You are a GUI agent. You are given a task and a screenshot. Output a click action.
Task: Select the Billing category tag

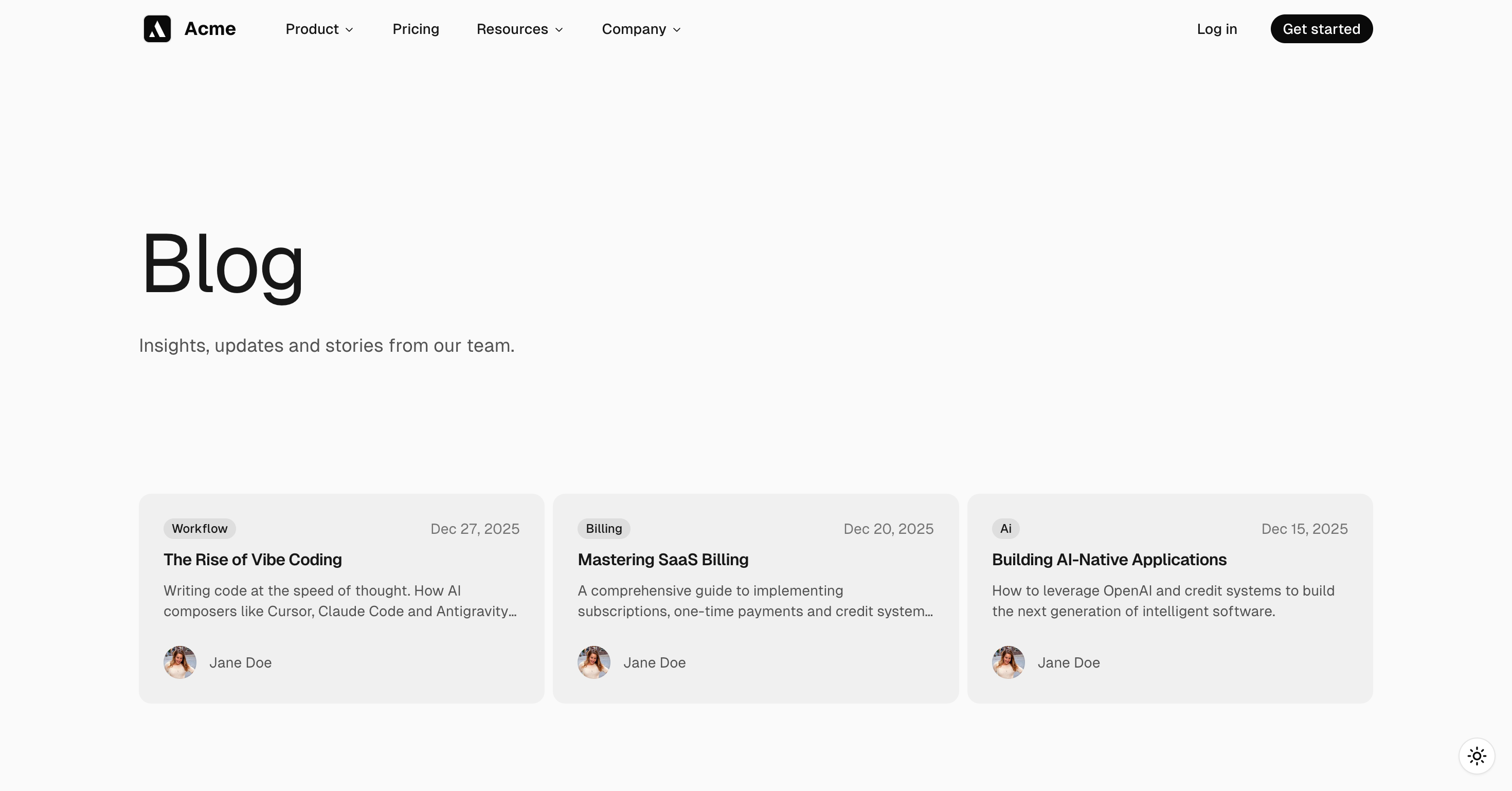point(603,529)
